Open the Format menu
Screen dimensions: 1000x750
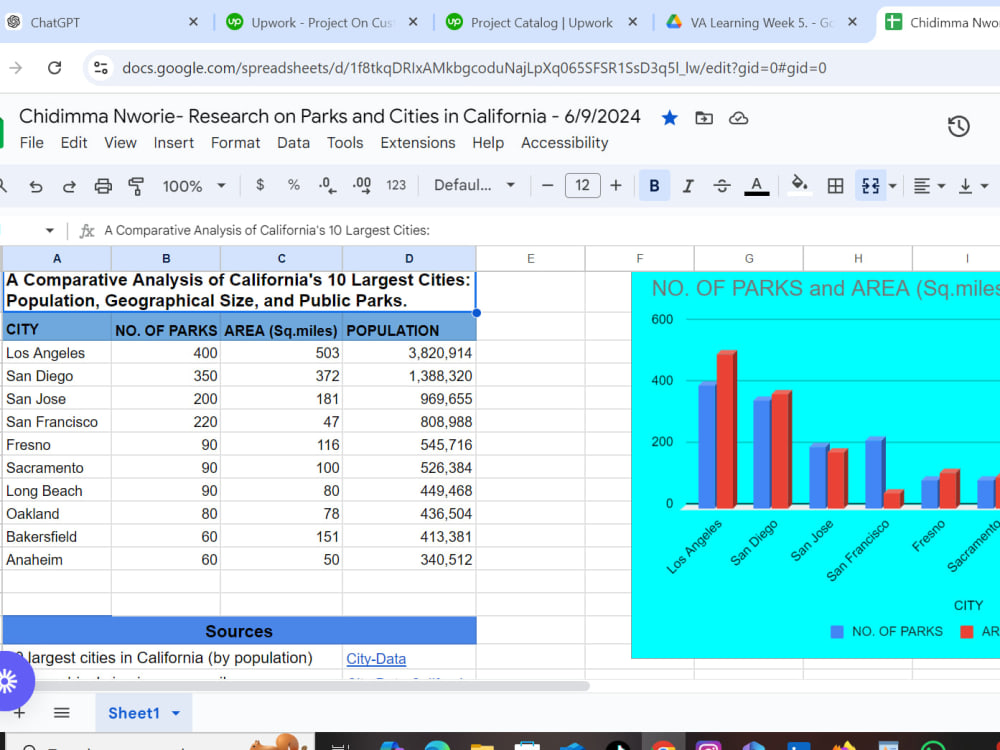(x=235, y=143)
